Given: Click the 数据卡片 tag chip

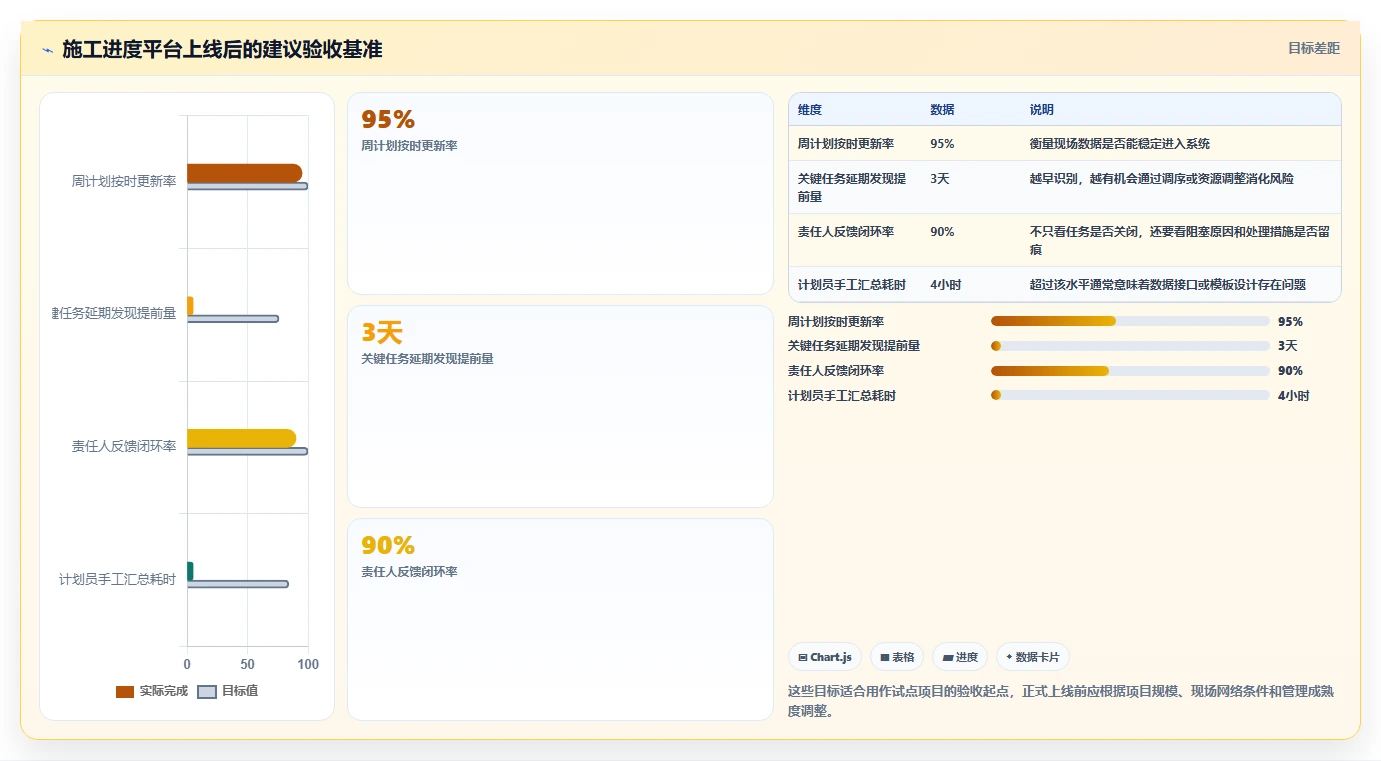Looking at the screenshot, I should (1033, 657).
